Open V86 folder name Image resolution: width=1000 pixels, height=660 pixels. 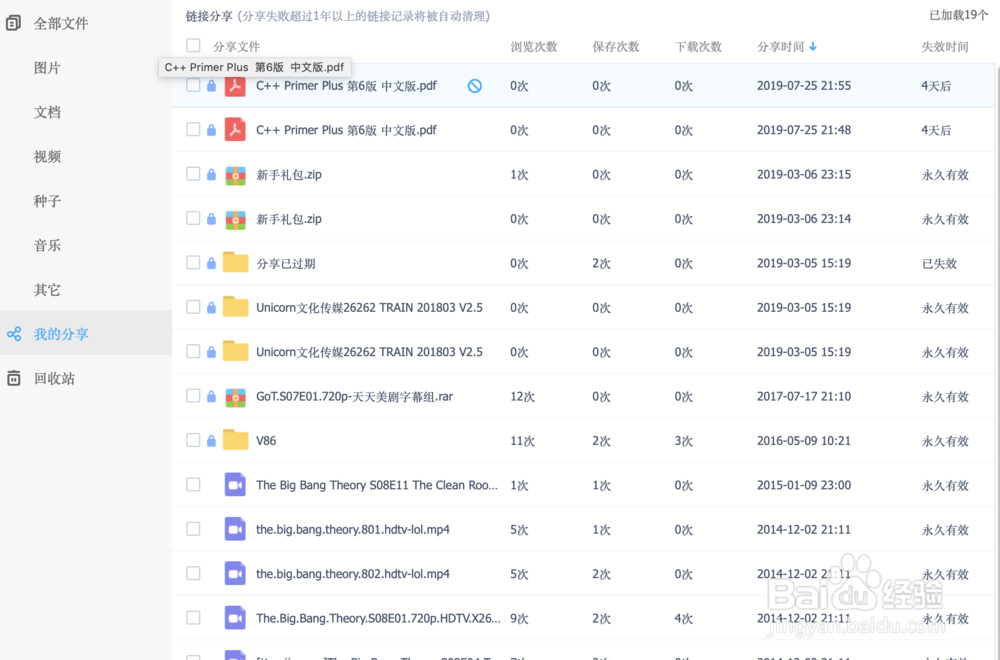click(x=266, y=441)
